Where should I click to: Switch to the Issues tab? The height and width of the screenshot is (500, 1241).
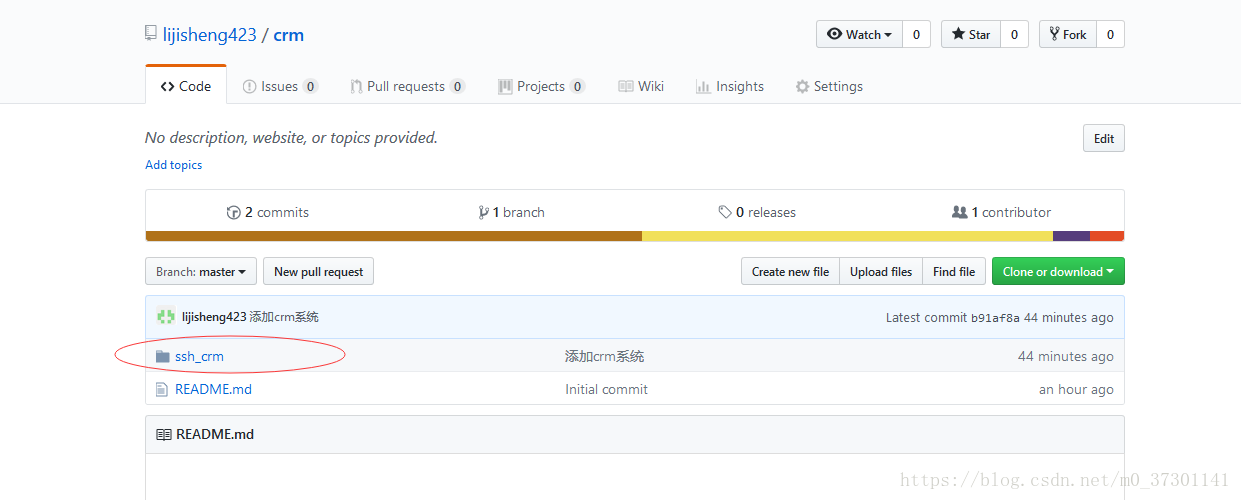280,86
